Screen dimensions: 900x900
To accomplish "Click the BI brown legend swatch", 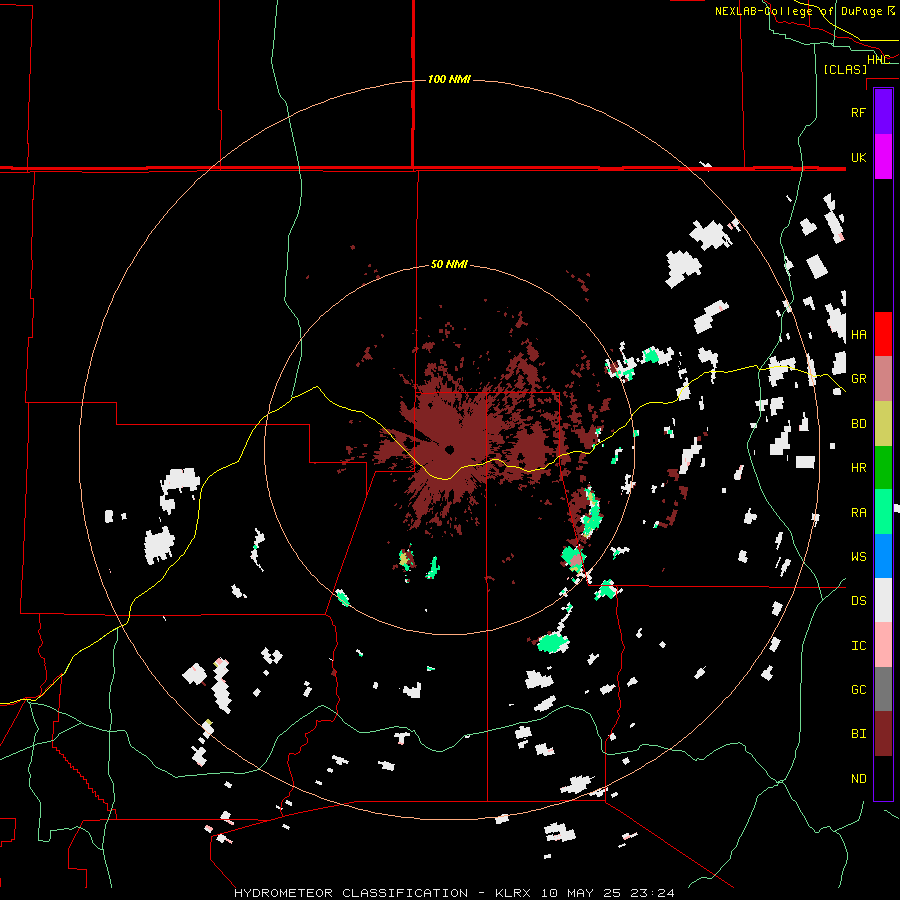I will [883, 734].
